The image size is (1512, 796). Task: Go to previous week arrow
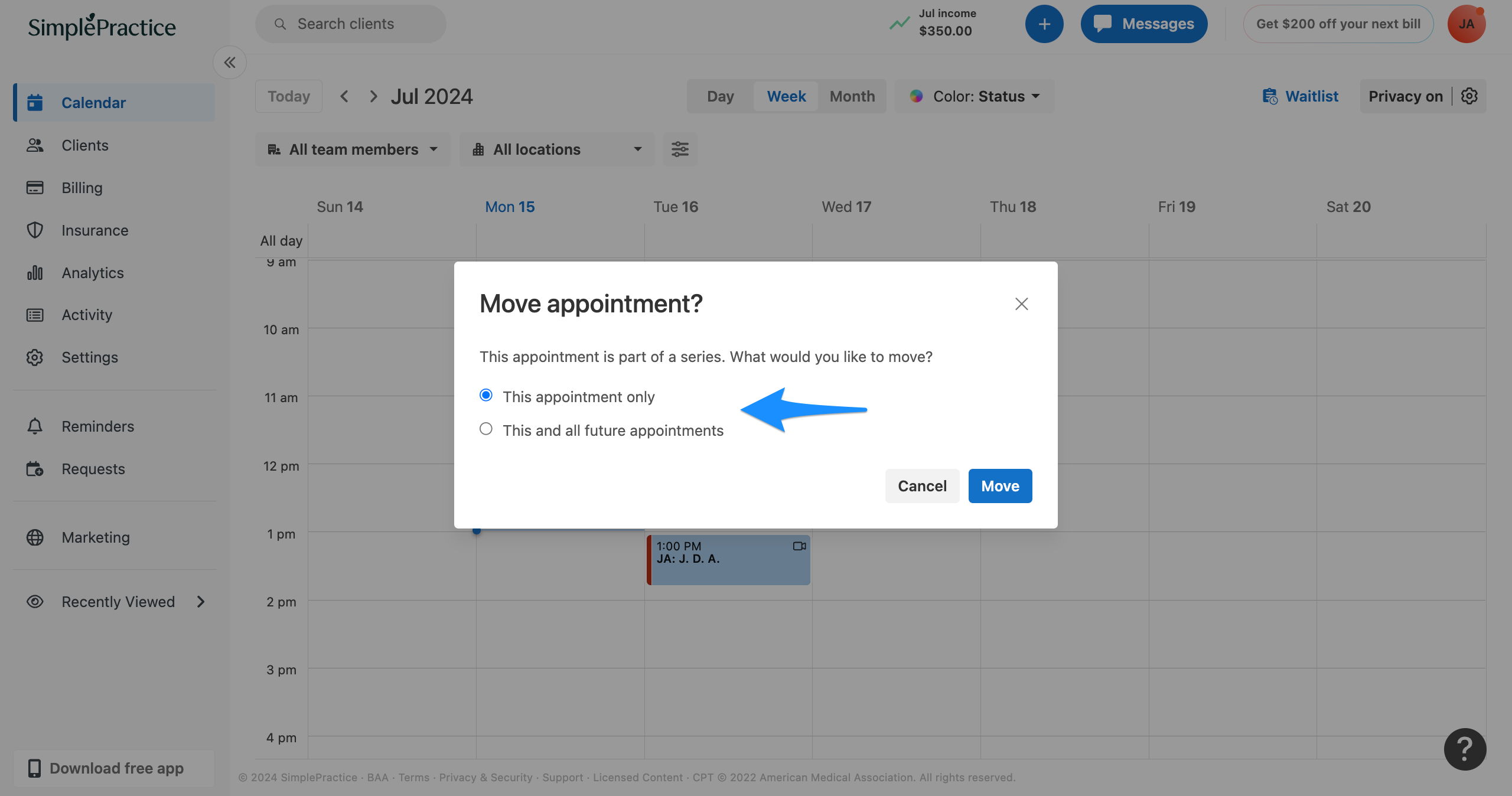click(344, 96)
